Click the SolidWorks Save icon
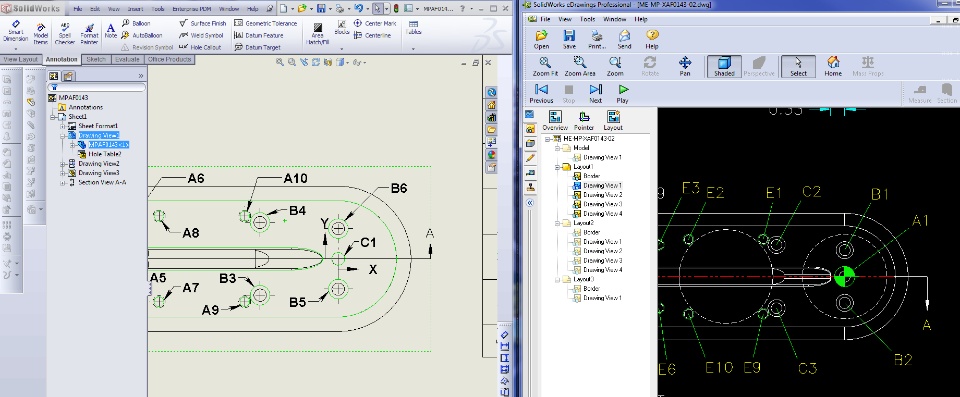The image size is (960, 397). click(x=321, y=9)
